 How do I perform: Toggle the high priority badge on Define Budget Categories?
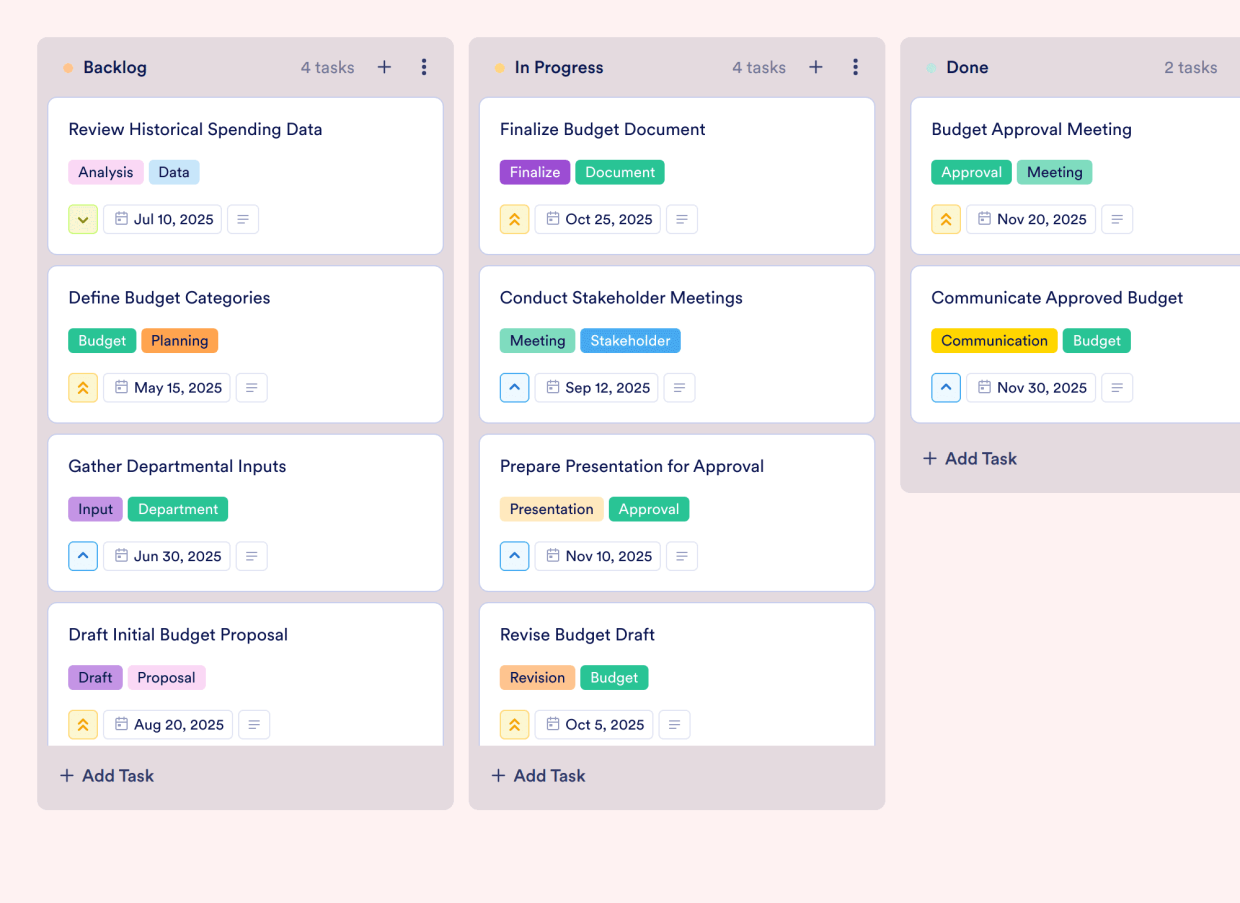point(83,387)
